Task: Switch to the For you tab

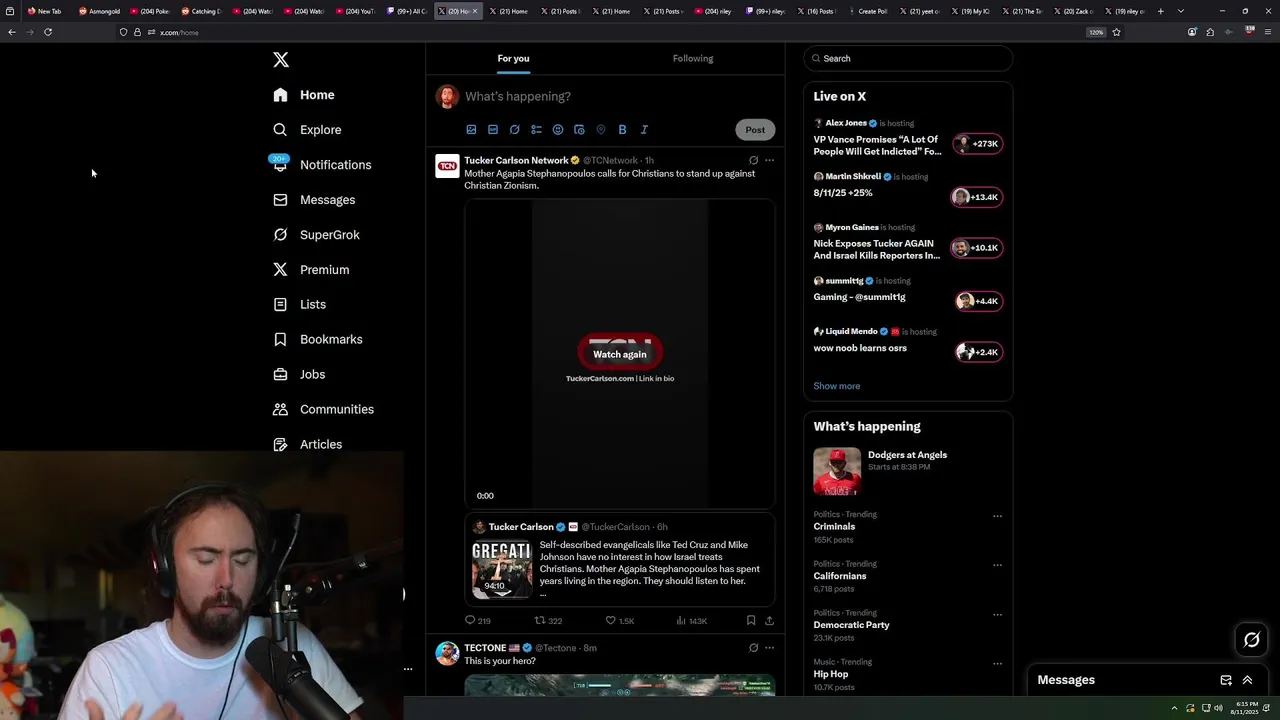Action: click(514, 58)
